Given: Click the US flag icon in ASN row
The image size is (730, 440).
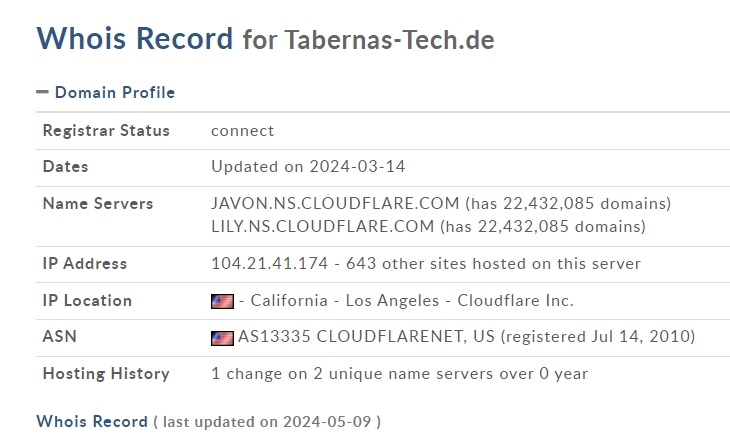Looking at the screenshot, I should (x=222, y=338).
